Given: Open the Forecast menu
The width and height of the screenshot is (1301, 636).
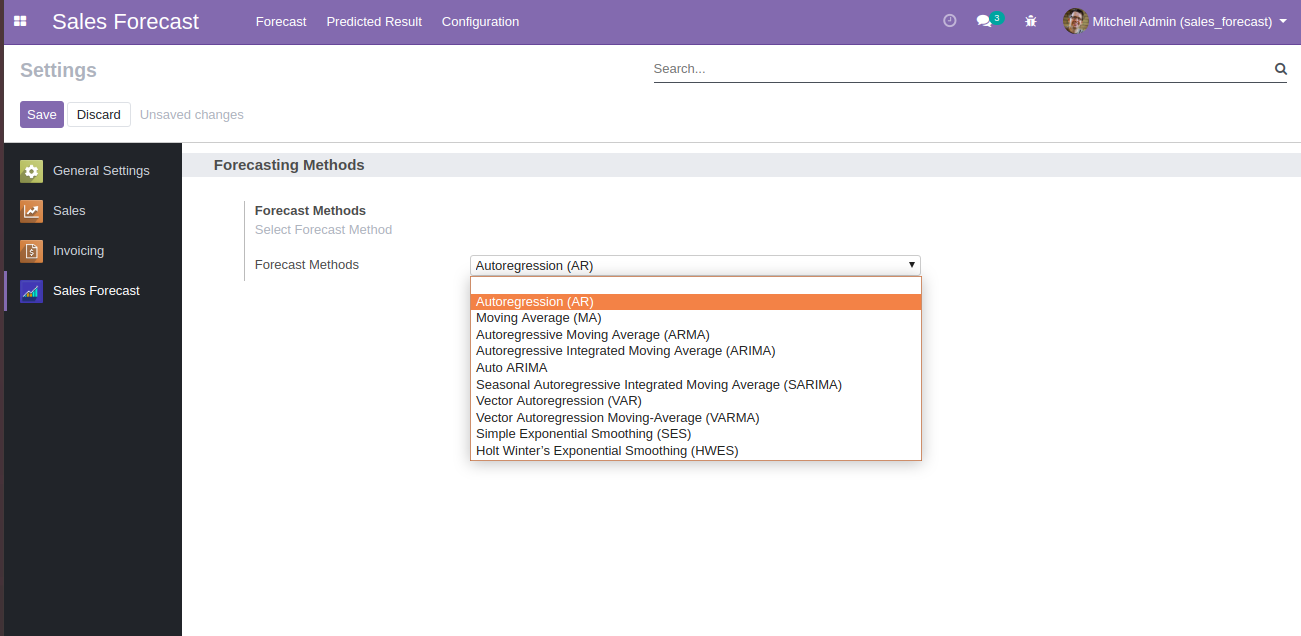Looking at the screenshot, I should pyautogui.click(x=281, y=21).
